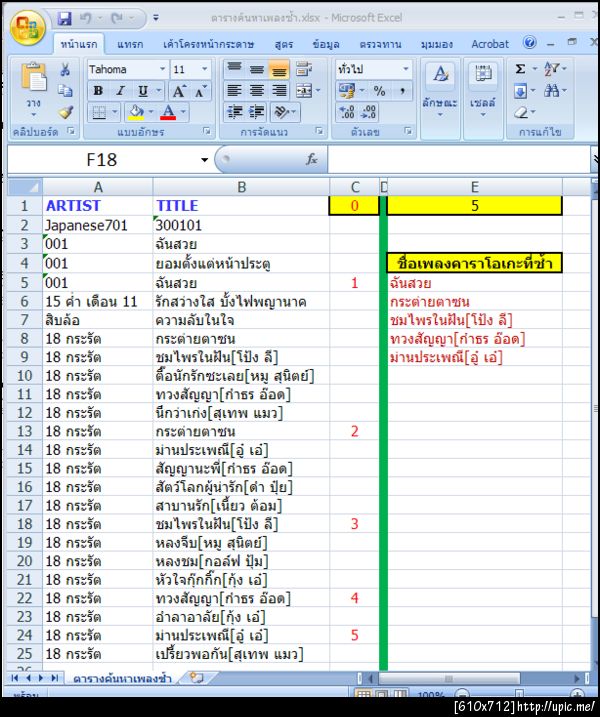Save the workbook from quick access toolbar
Viewport: 600px width, 717px height.
click(x=64, y=18)
